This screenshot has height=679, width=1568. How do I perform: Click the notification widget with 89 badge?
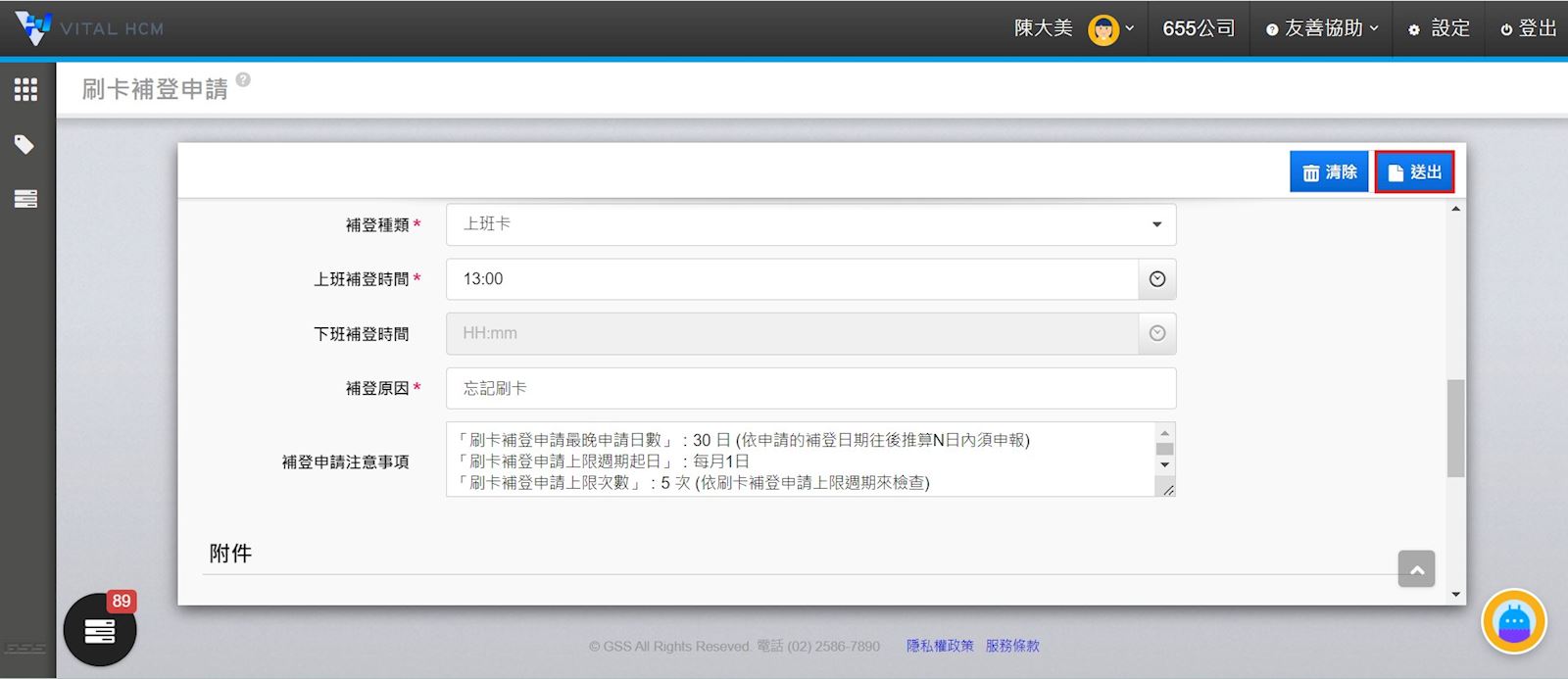point(100,629)
